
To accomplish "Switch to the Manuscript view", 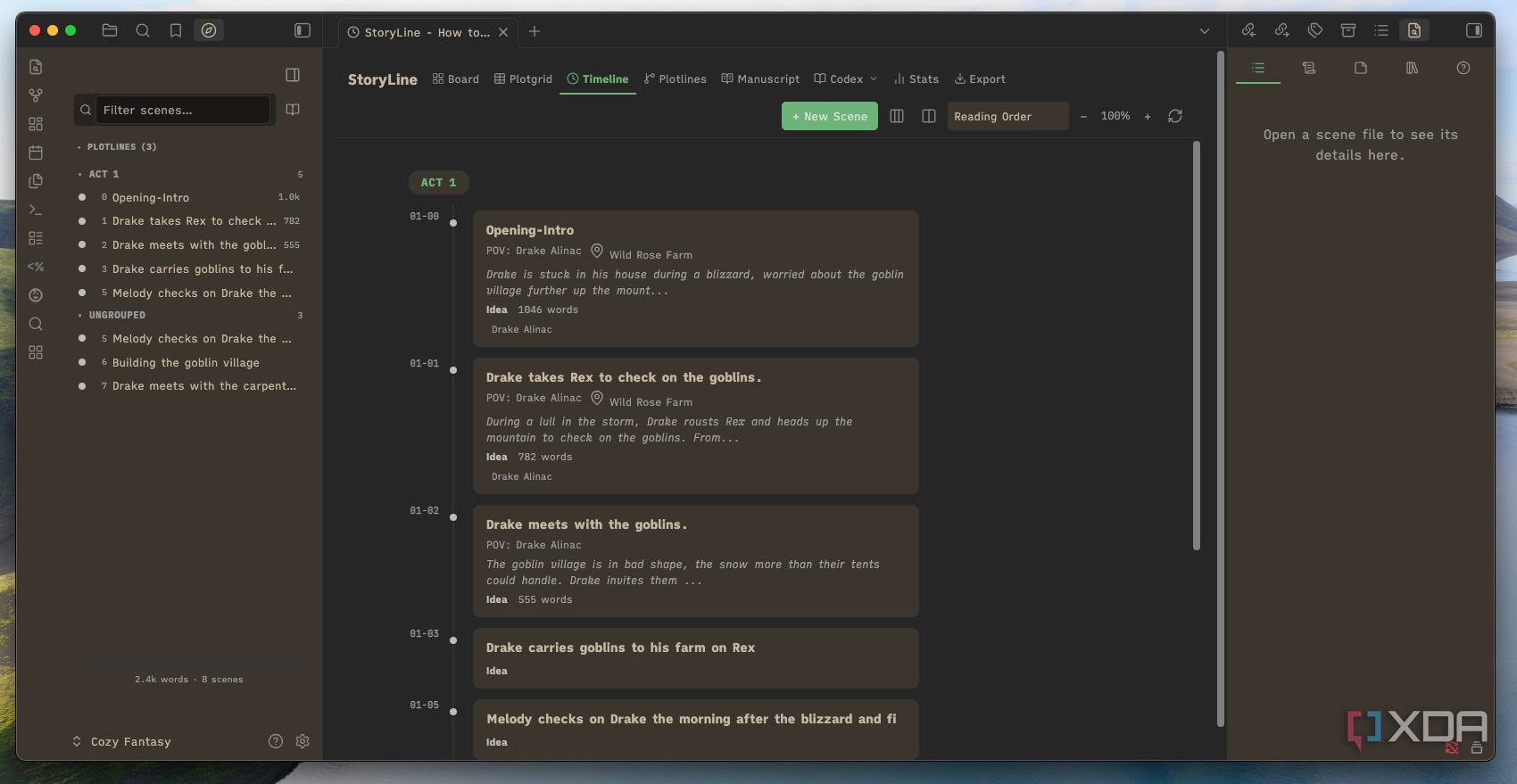I will tap(760, 79).
